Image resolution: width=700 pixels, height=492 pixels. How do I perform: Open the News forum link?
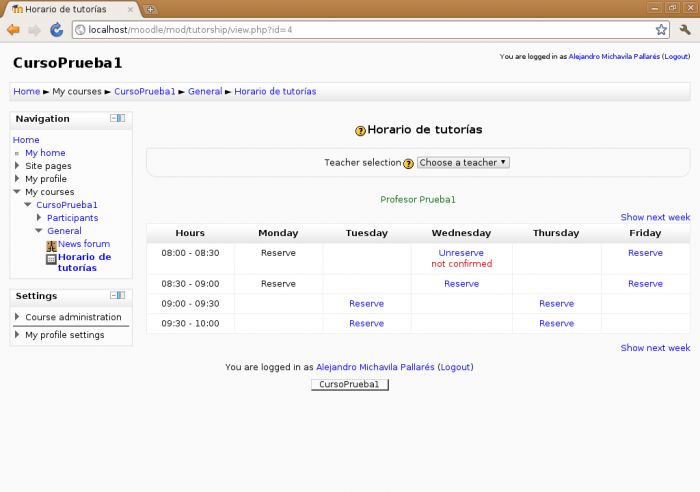pyautogui.click(x=84, y=244)
